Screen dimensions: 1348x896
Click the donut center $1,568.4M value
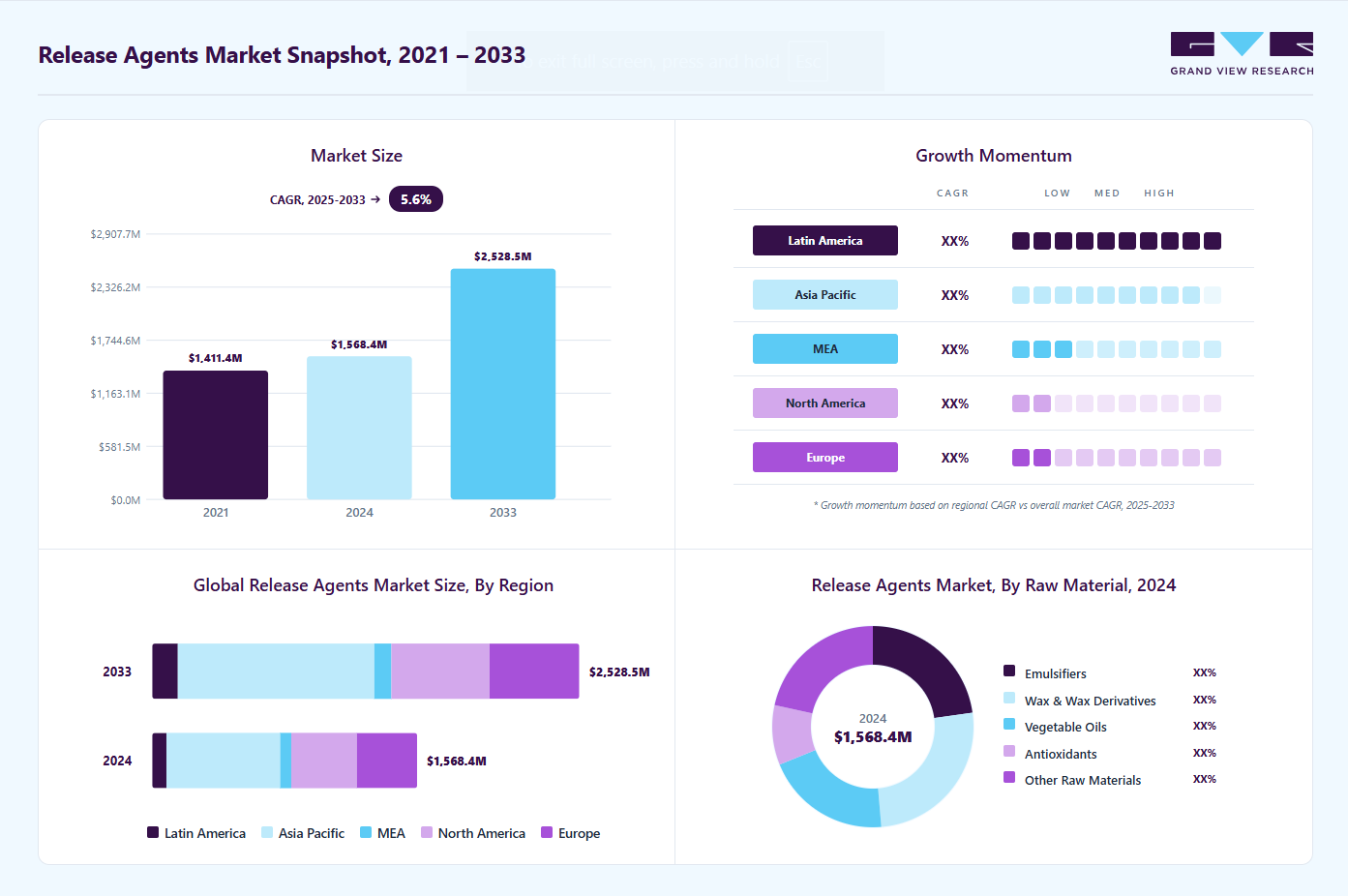[873, 737]
